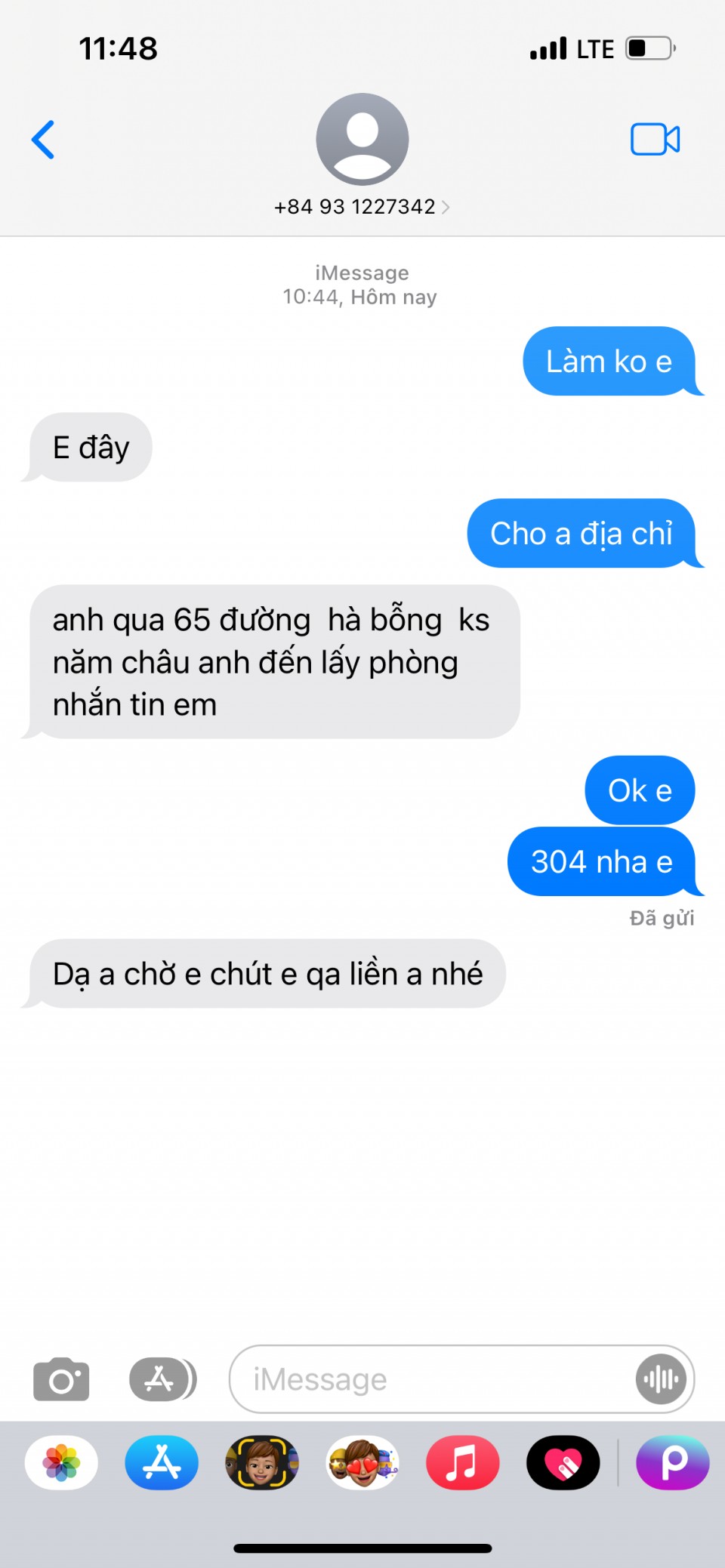Open the Digital Touch heart icon

[x=563, y=1462]
